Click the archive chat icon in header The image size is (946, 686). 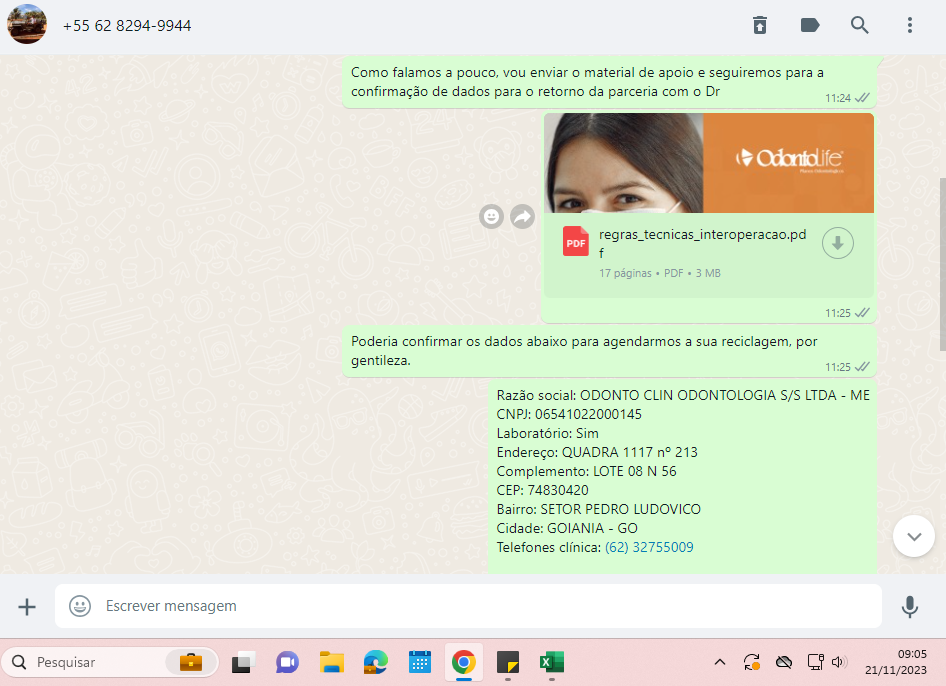pyautogui.click(x=760, y=26)
